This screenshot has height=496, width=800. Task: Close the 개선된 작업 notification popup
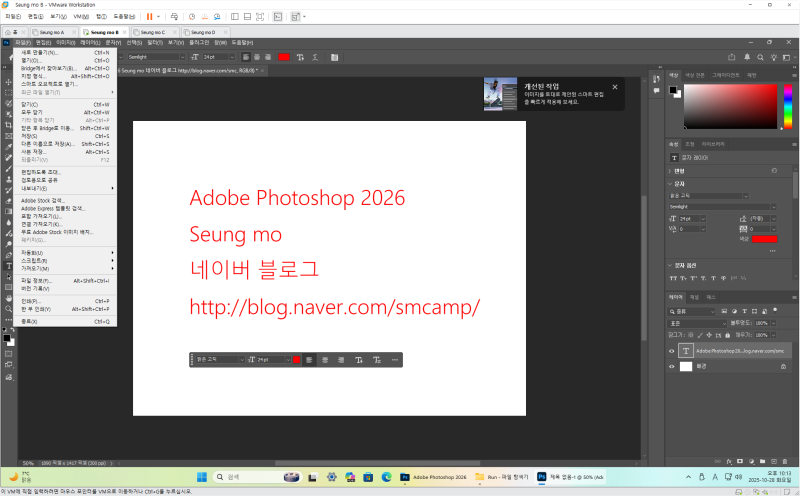tap(615, 87)
